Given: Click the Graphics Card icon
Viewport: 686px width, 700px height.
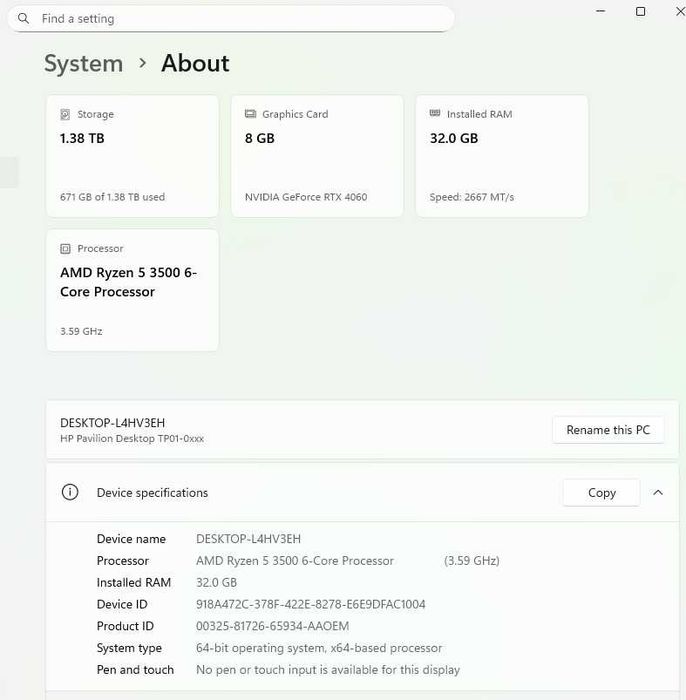Looking at the screenshot, I should pos(250,114).
